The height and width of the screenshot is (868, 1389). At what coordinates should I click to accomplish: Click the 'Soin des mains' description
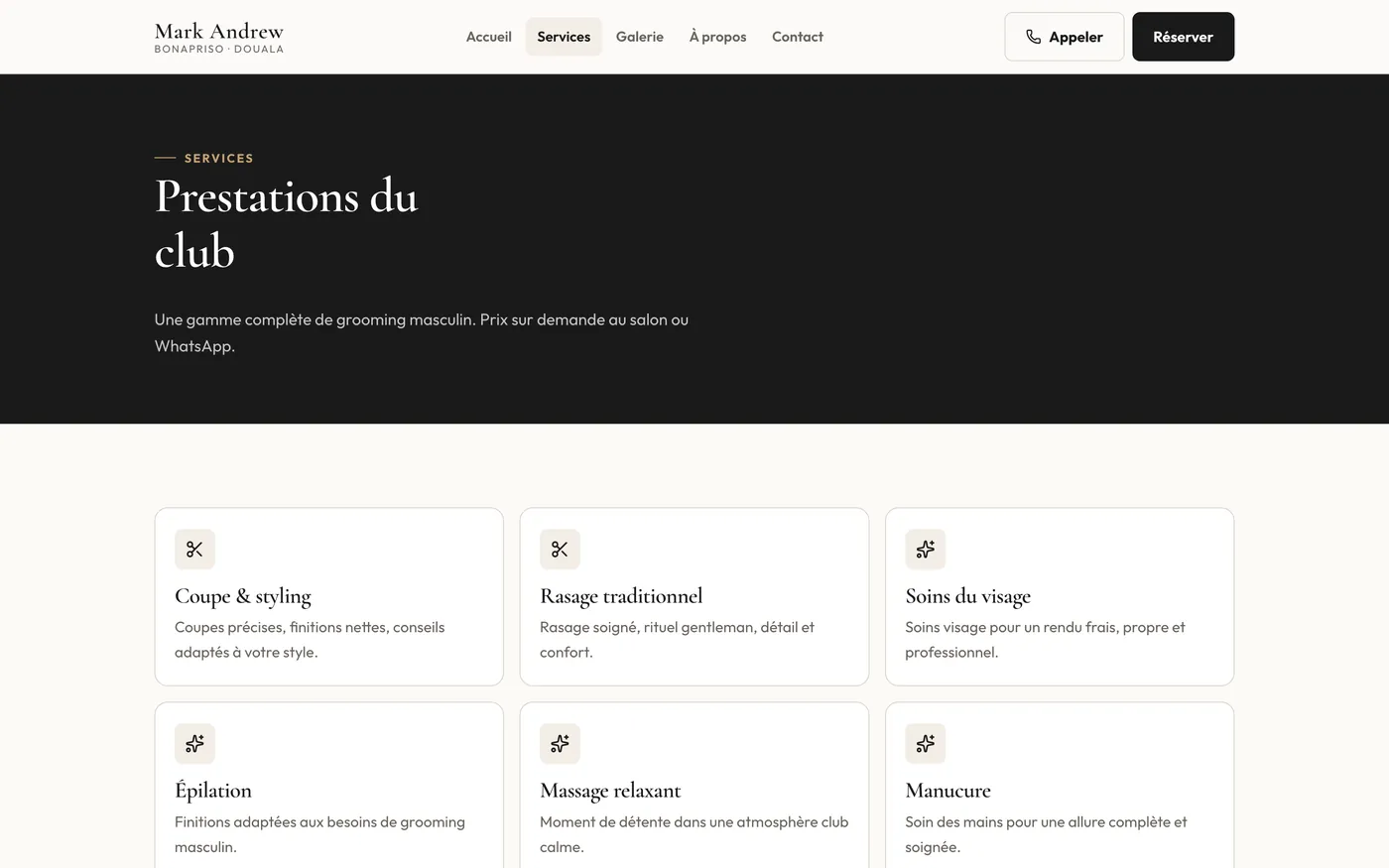coord(1046,834)
